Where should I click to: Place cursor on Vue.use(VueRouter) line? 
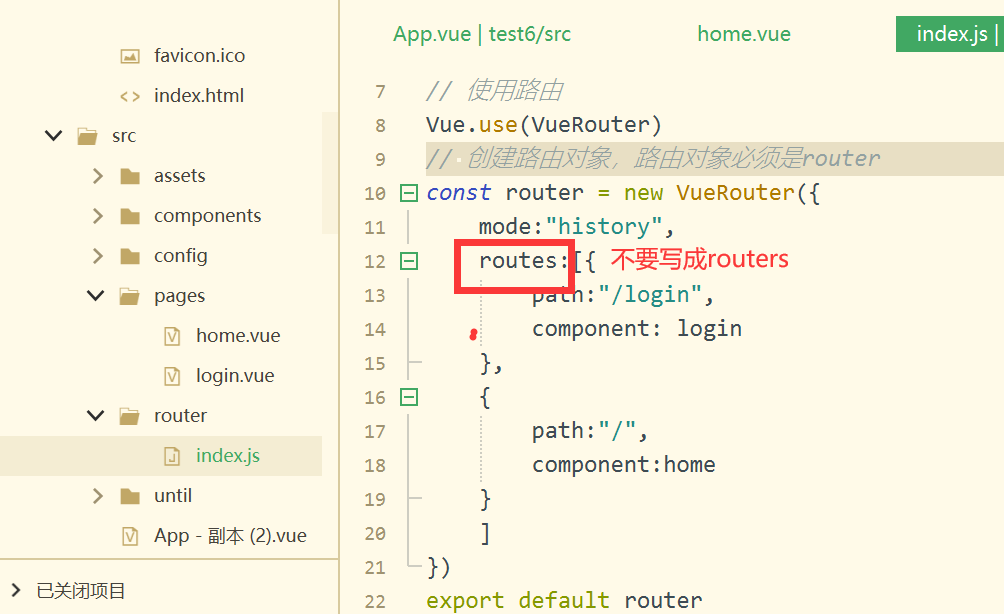click(544, 125)
